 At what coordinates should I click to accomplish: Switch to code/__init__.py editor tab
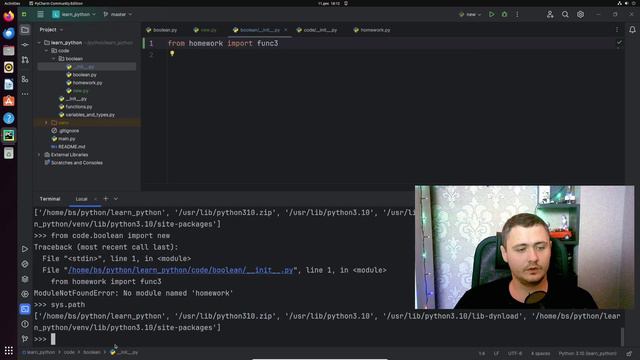click(x=317, y=30)
